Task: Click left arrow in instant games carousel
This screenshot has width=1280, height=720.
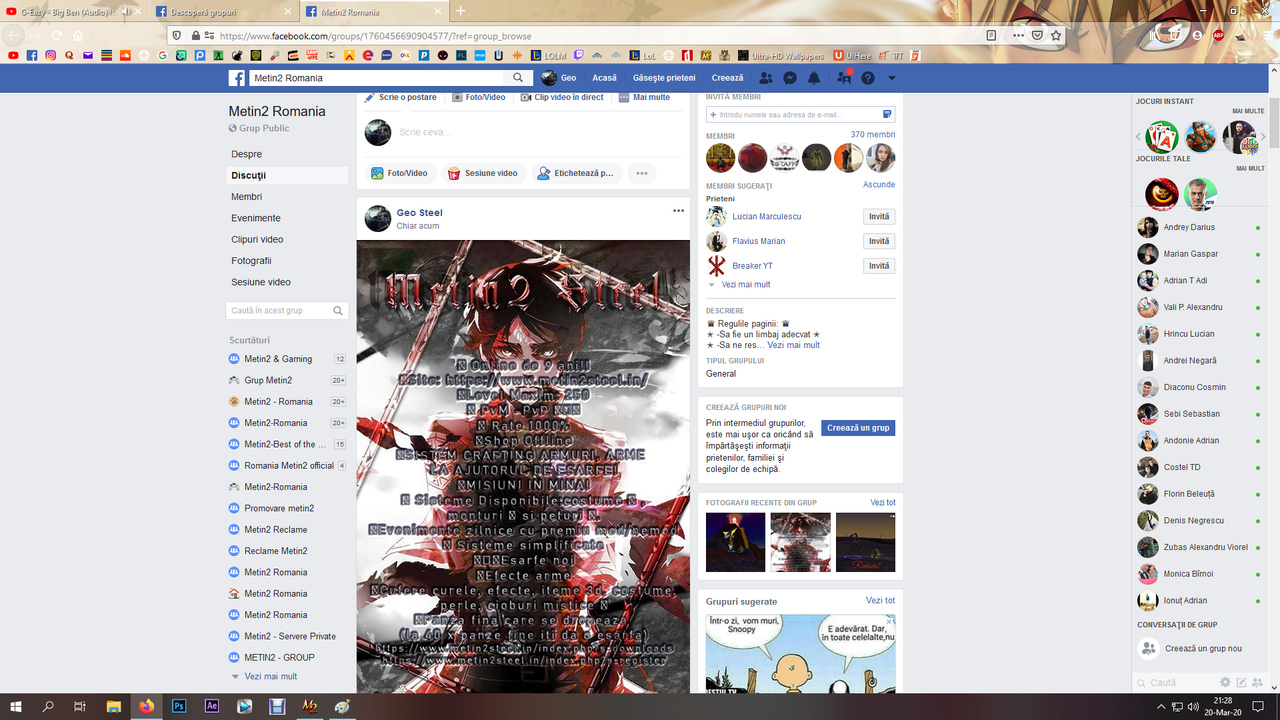Action: point(1138,137)
